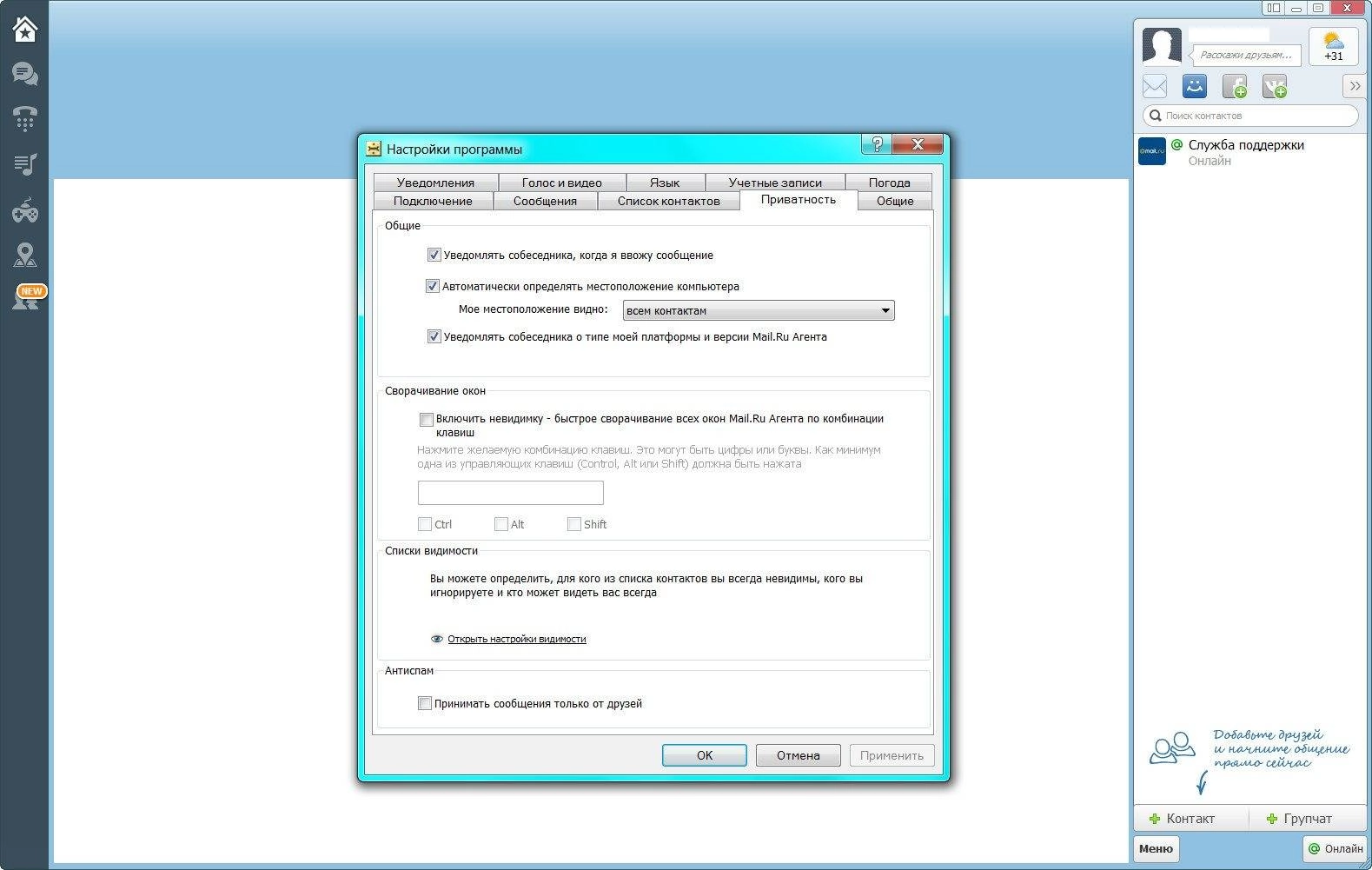The width and height of the screenshot is (1372, 870).
Task: Click the help question mark in dialog title
Action: click(876, 144)
